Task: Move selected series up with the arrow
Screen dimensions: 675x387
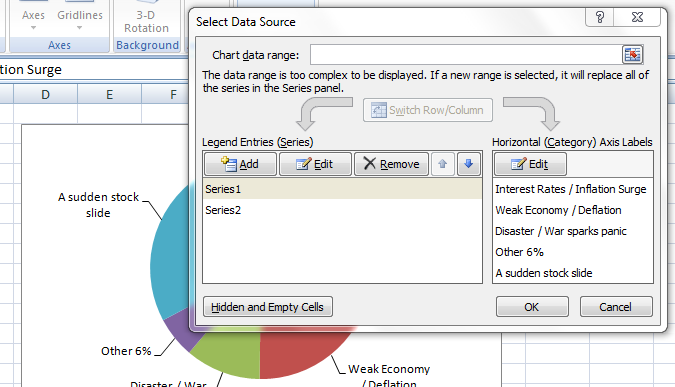Action: tap(443, 164)
